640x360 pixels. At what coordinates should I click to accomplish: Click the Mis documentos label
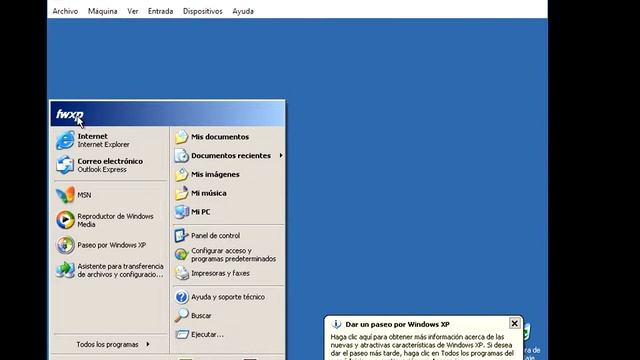point(220,137)
